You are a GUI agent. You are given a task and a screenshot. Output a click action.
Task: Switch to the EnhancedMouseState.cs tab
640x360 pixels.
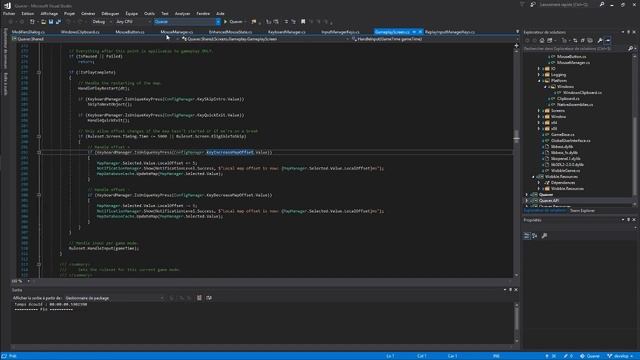230,32
